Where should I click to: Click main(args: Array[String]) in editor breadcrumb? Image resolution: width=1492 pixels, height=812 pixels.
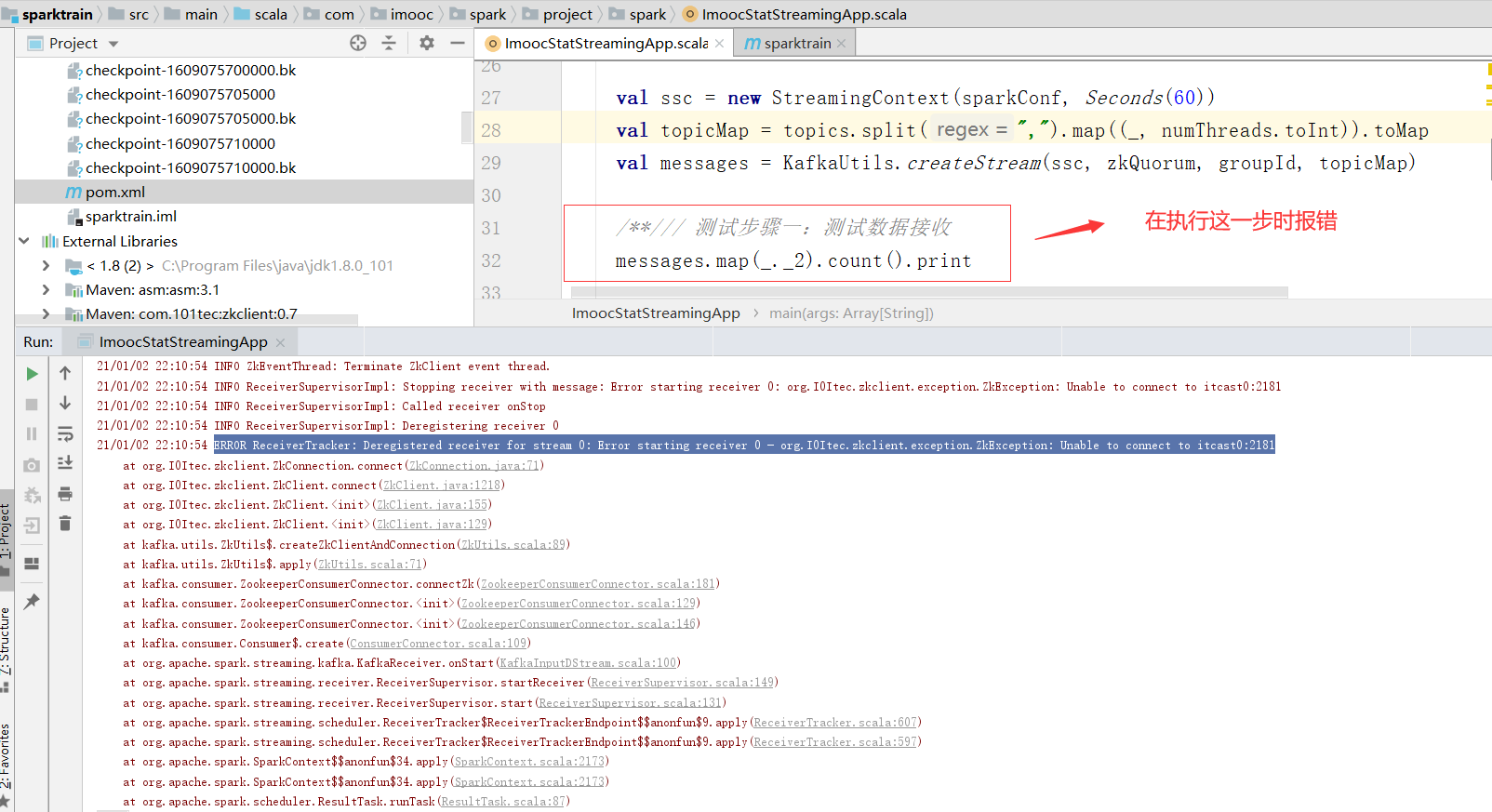(x=851, y=313)
